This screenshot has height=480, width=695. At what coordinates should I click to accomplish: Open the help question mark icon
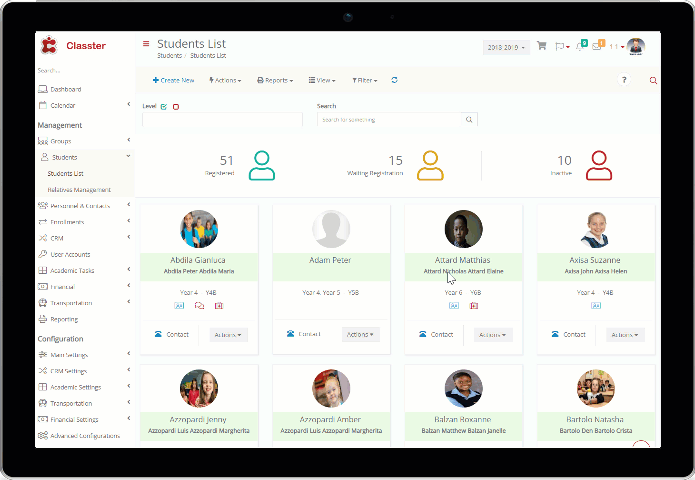click(624, 80)
